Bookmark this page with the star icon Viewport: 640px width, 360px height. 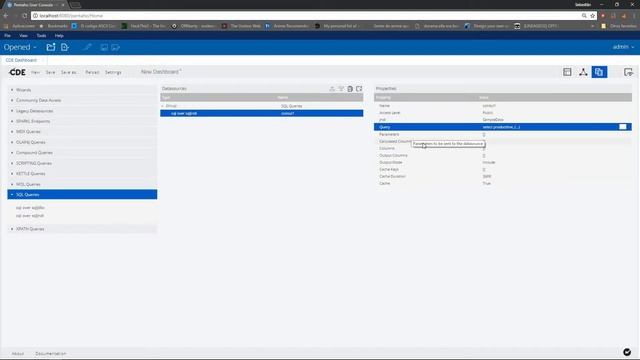click(x=592, y=16)
